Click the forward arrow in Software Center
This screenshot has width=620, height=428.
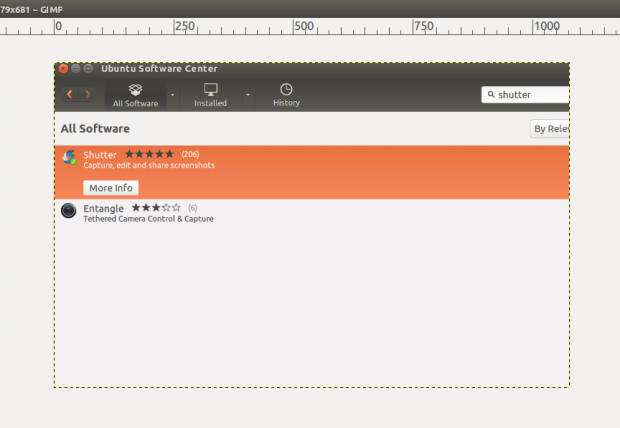[88, 94]
